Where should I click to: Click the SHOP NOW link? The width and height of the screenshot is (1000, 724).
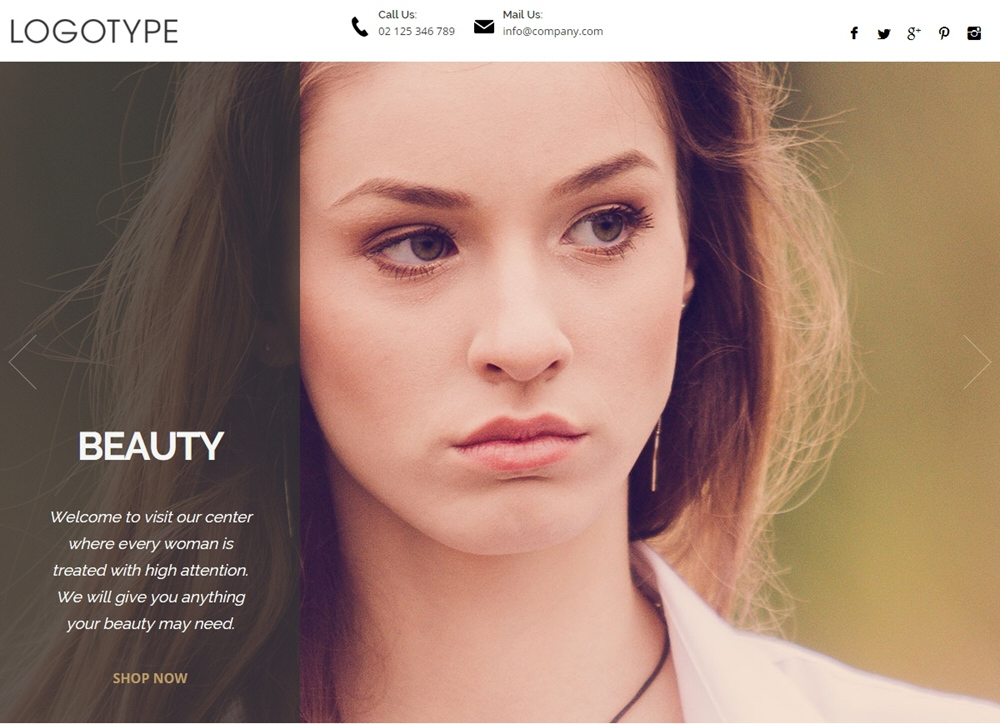[150, 678]
